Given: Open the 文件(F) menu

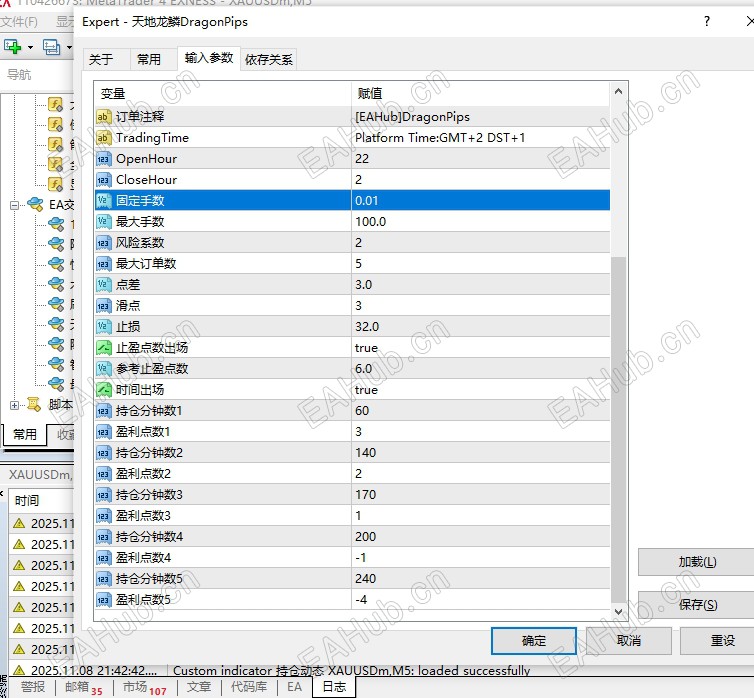Looking at the screenshot, I should 19,22.
